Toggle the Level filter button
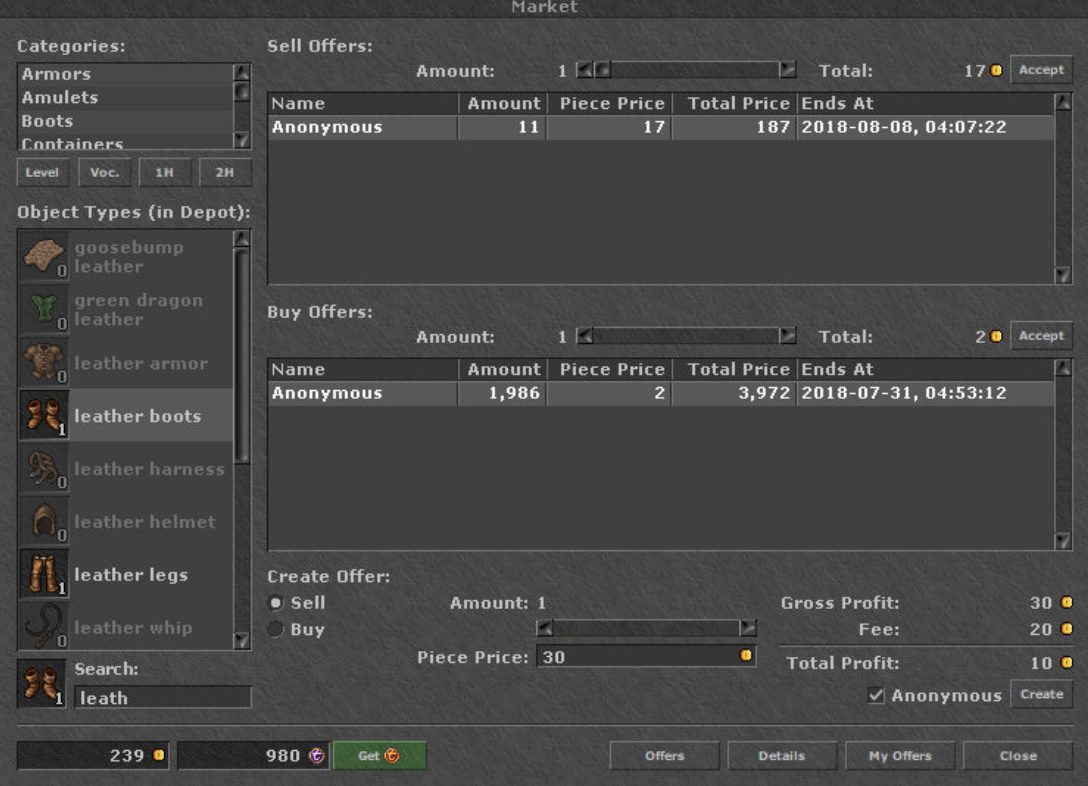 (x=42, y=173)
